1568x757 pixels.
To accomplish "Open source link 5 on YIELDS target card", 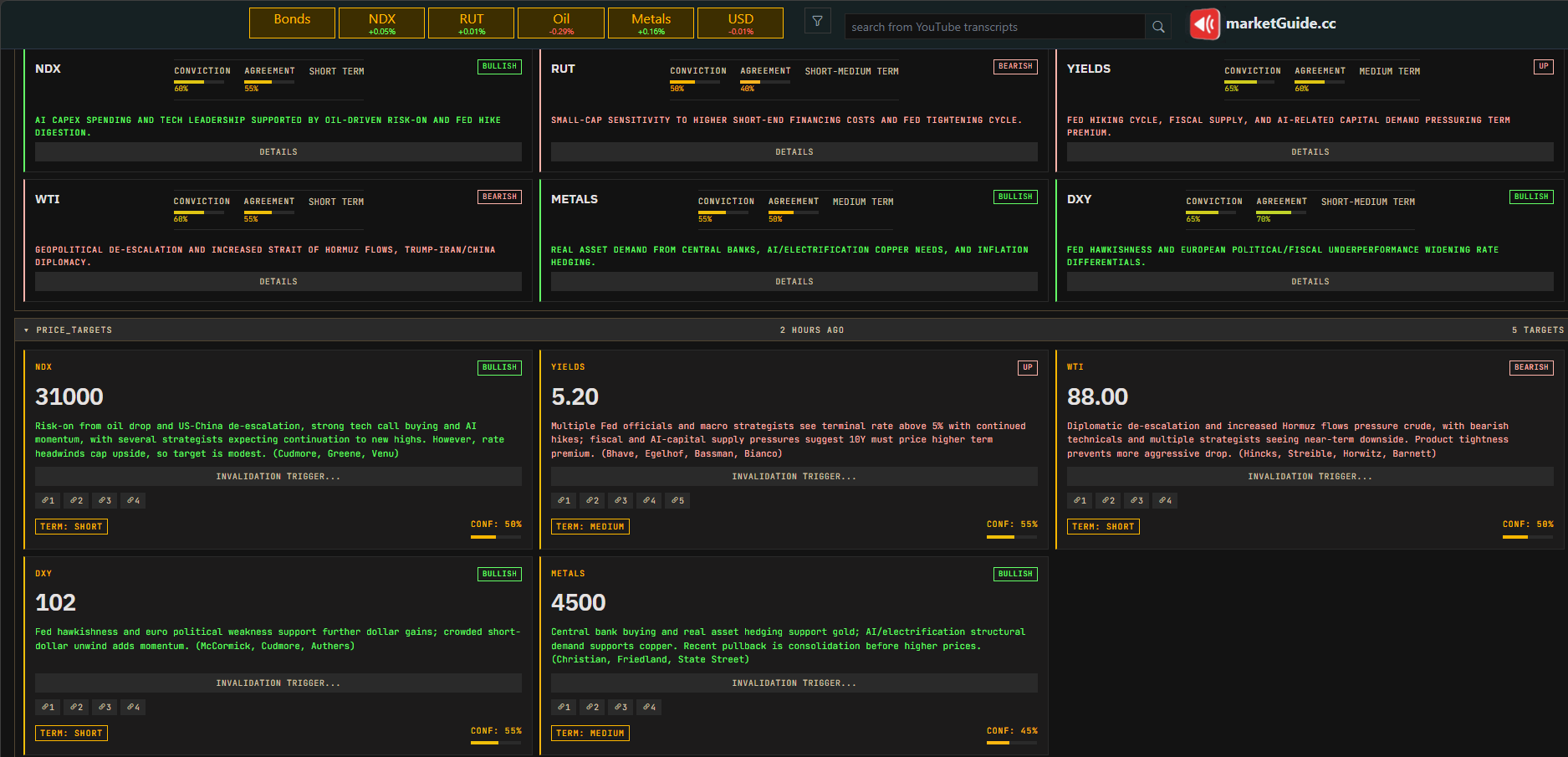I will 678,500.
